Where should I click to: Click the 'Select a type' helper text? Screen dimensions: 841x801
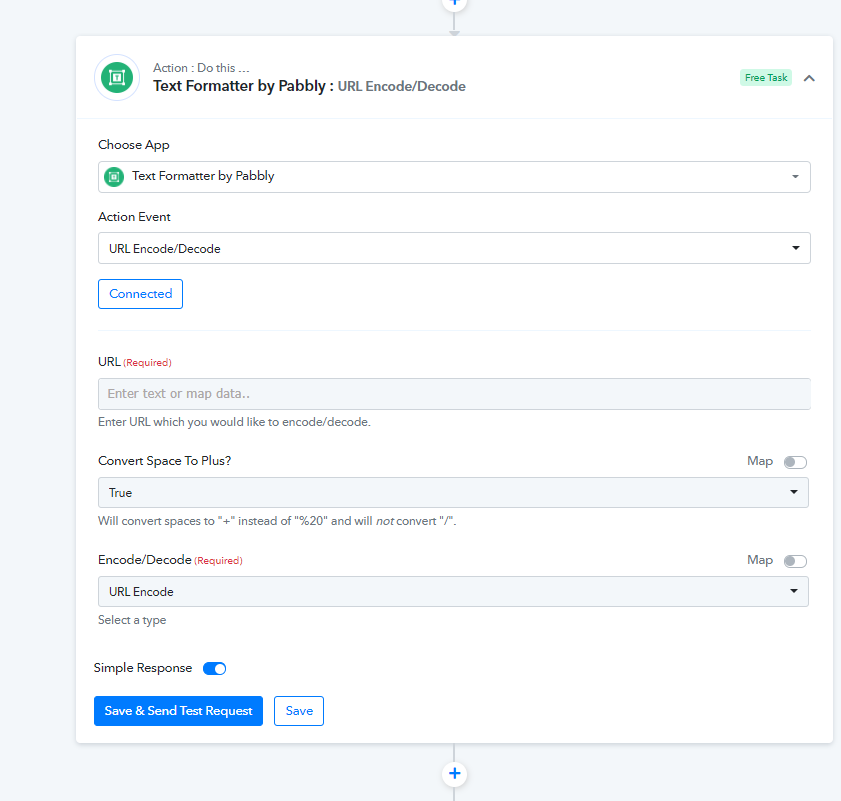132,620
